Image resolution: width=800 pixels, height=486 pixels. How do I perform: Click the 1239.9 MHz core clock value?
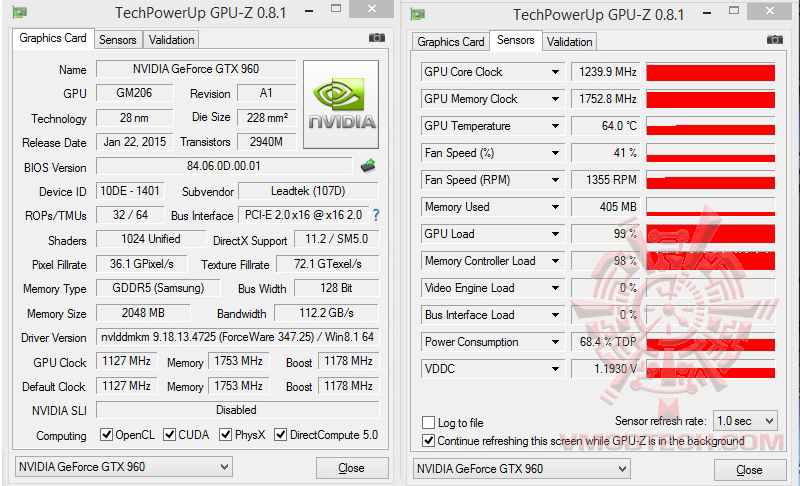606,72
